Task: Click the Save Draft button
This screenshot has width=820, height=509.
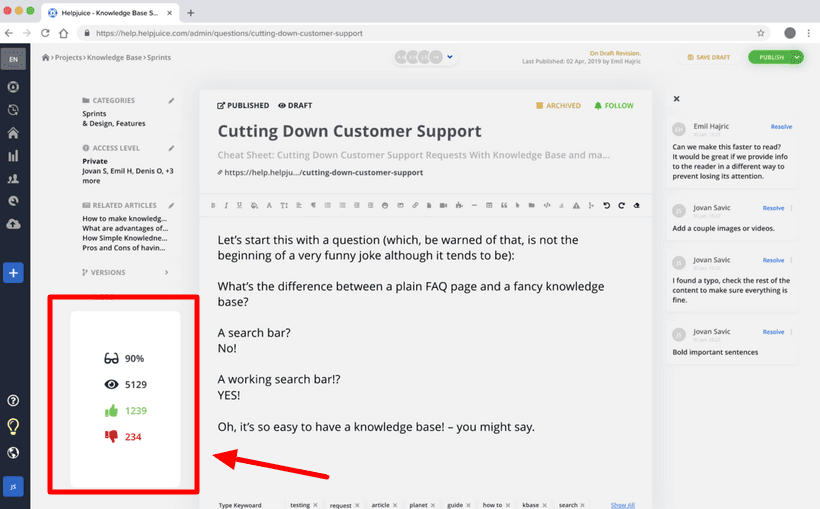Action: tap(710, 57)
